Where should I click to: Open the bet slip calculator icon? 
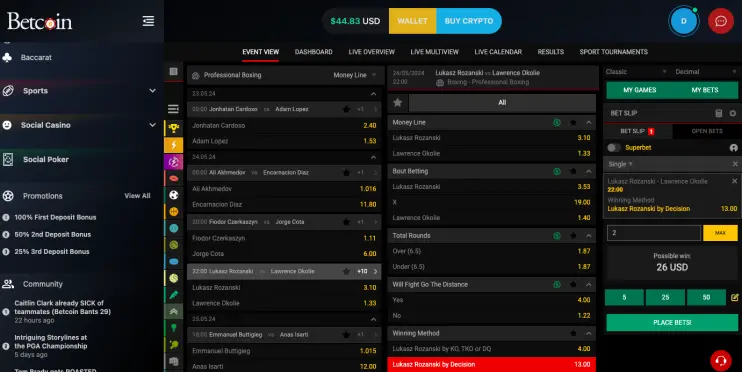tap(718, 113)
